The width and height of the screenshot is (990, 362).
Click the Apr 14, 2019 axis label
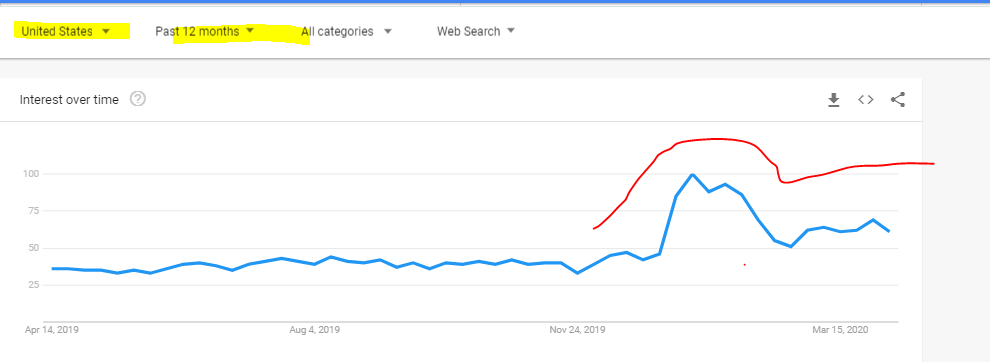pos(52,330)
